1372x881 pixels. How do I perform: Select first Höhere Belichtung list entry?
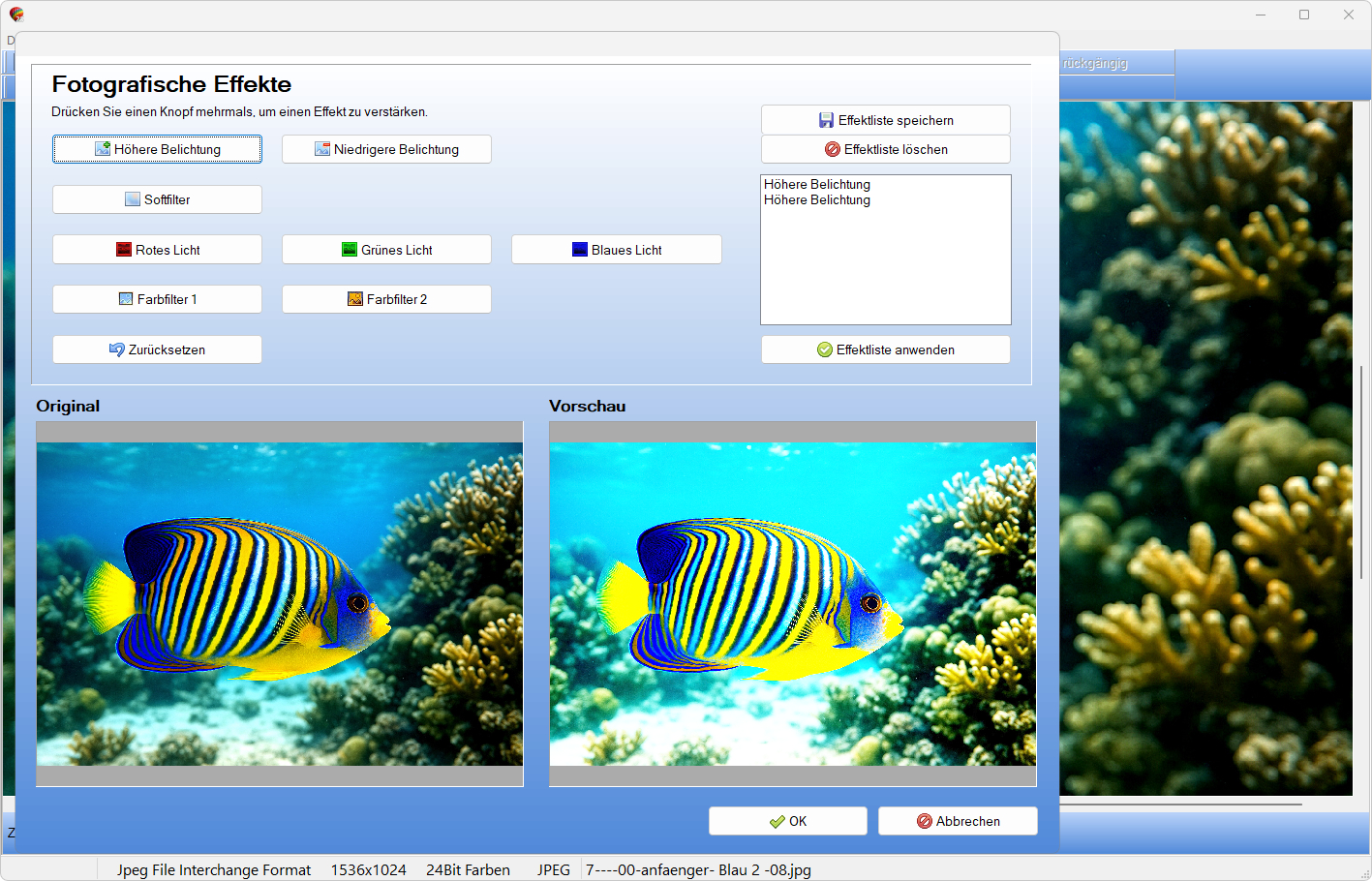coord(817,184)
